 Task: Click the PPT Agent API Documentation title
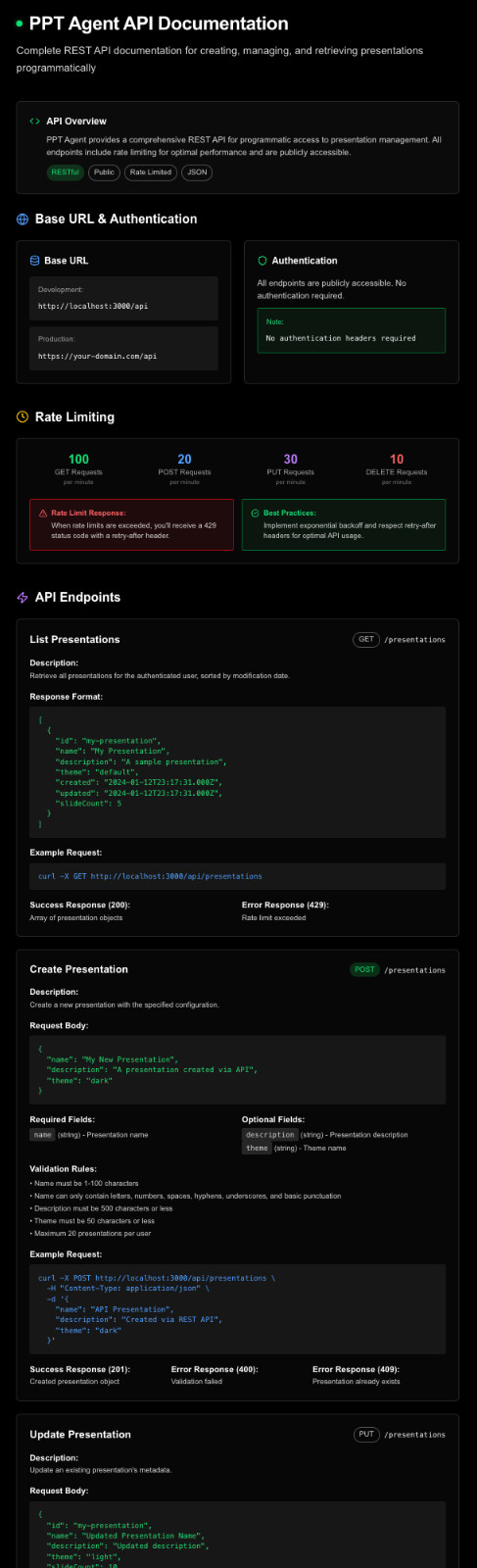click(x=159, y=24)
